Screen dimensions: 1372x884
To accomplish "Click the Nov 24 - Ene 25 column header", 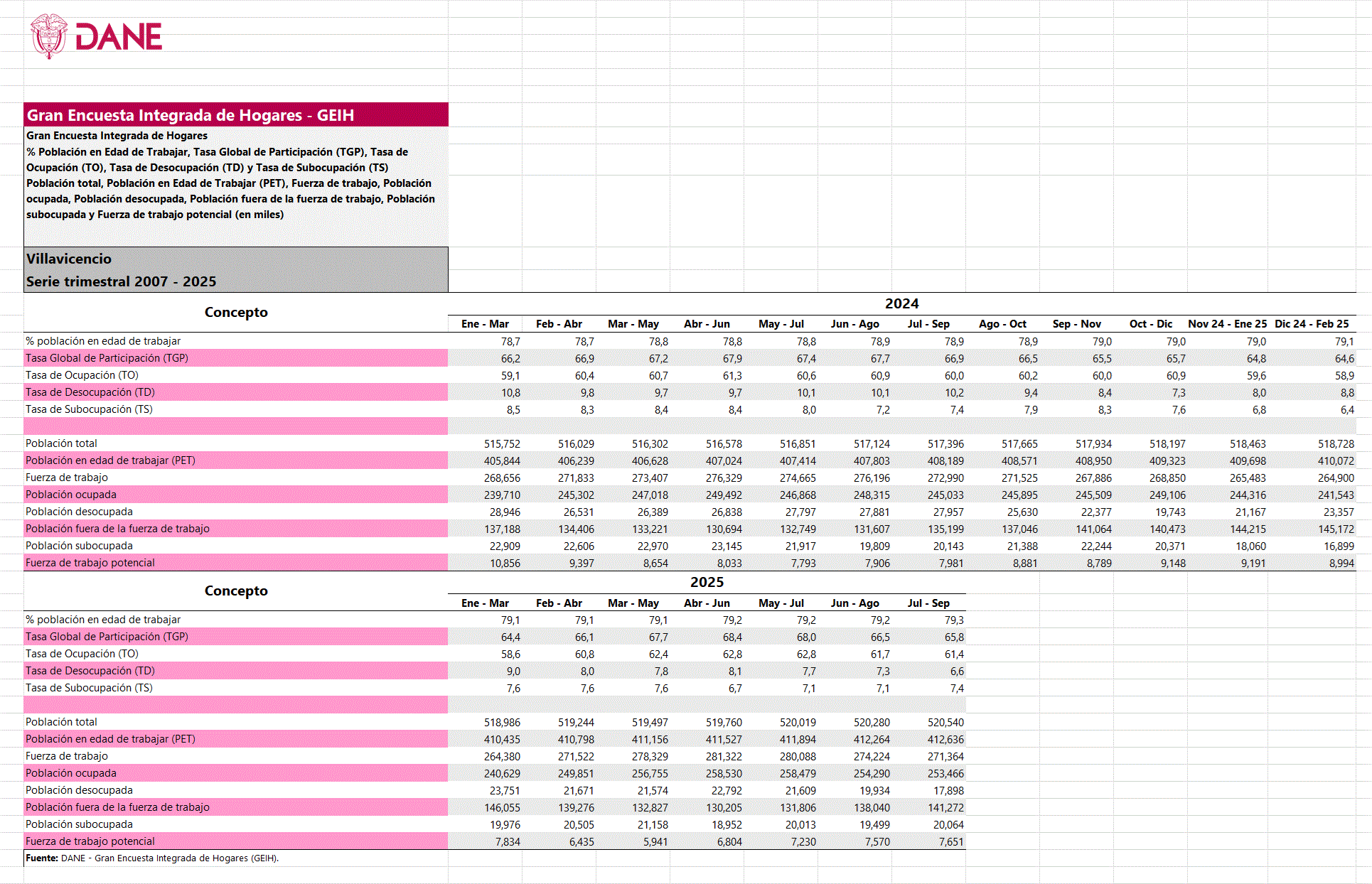I will tap(1227, 324).
